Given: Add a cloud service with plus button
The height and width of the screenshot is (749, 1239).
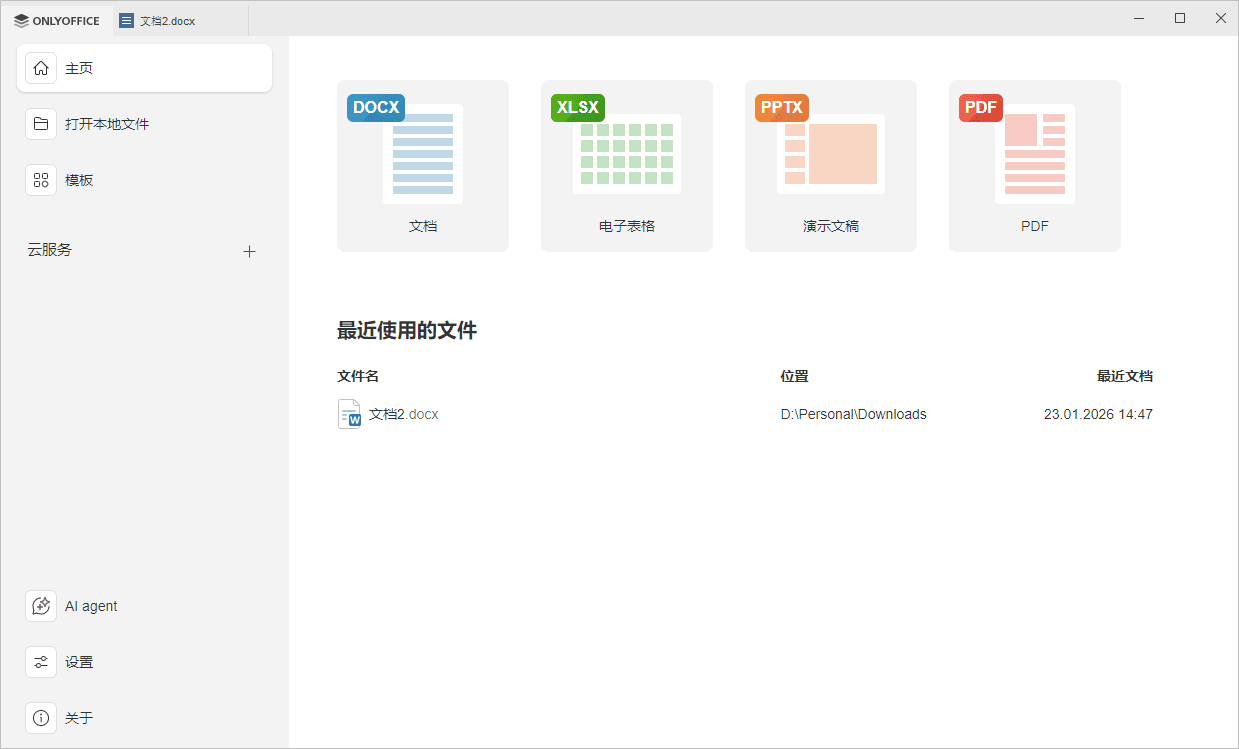Looking at the screenshot, I should pyautogui.click(x=250, y=251).
